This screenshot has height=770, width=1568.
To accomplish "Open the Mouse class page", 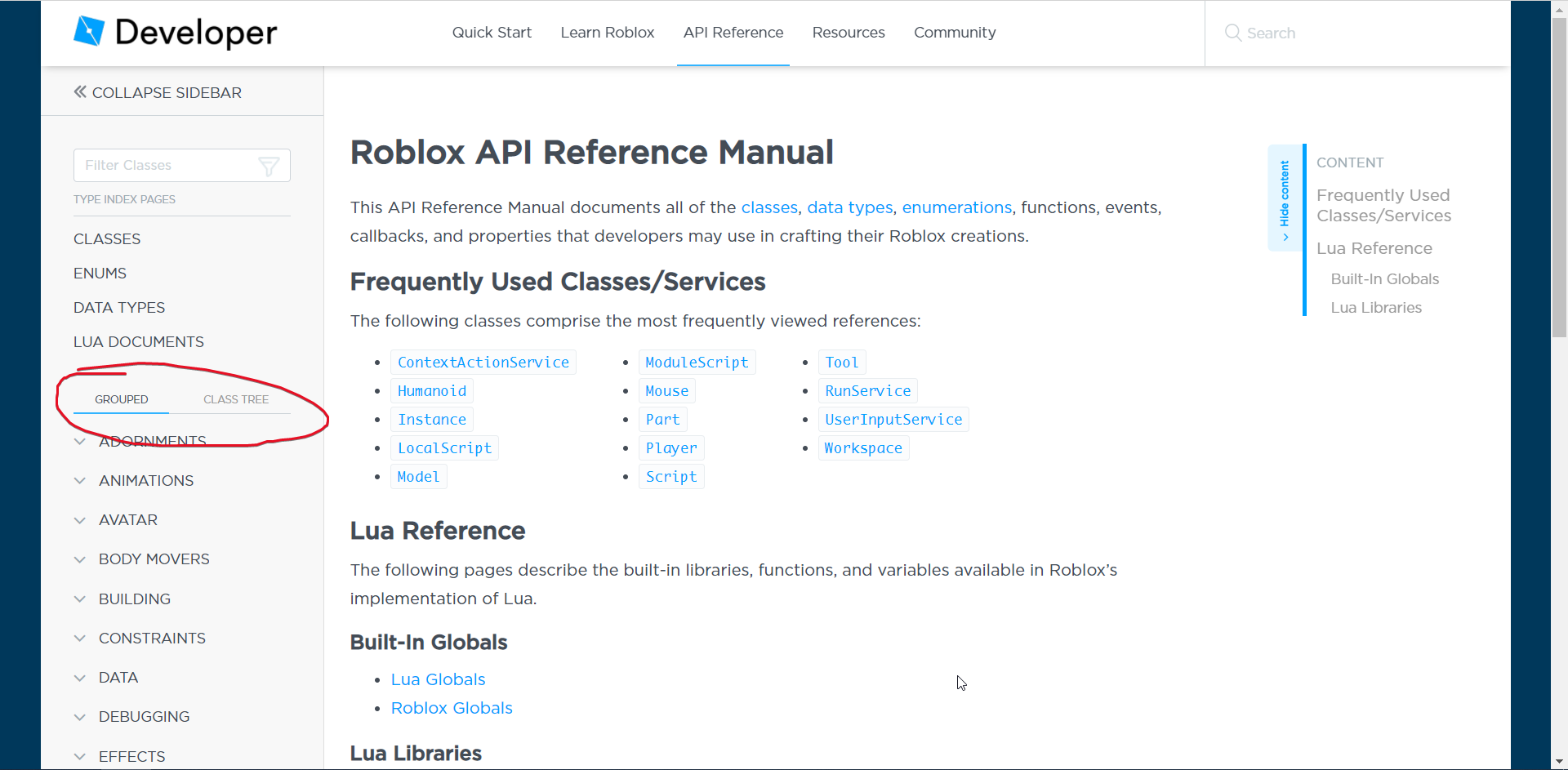I will [x=667, y=391].
